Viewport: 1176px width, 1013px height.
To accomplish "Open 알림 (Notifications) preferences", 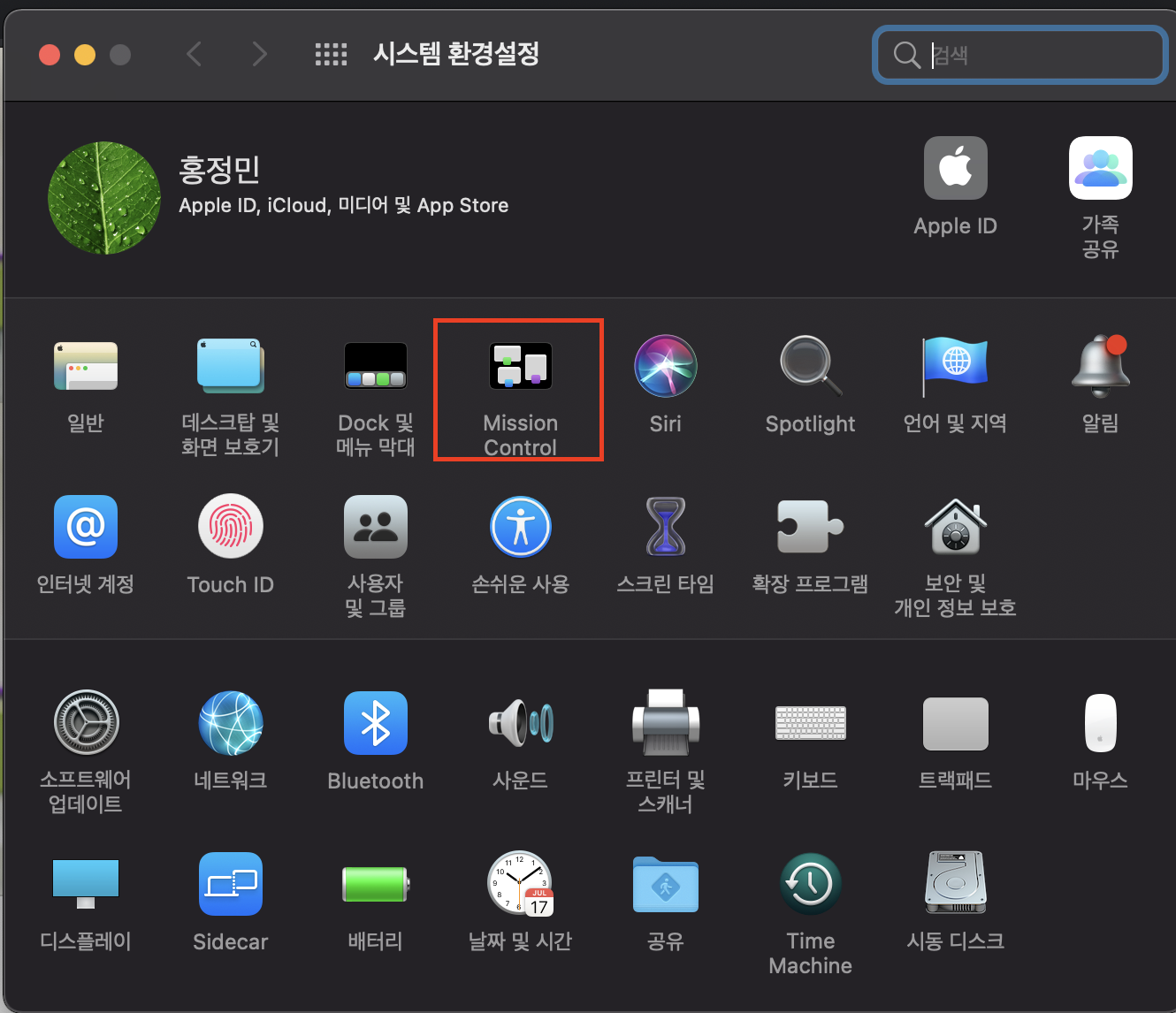I will [1100, 366].
